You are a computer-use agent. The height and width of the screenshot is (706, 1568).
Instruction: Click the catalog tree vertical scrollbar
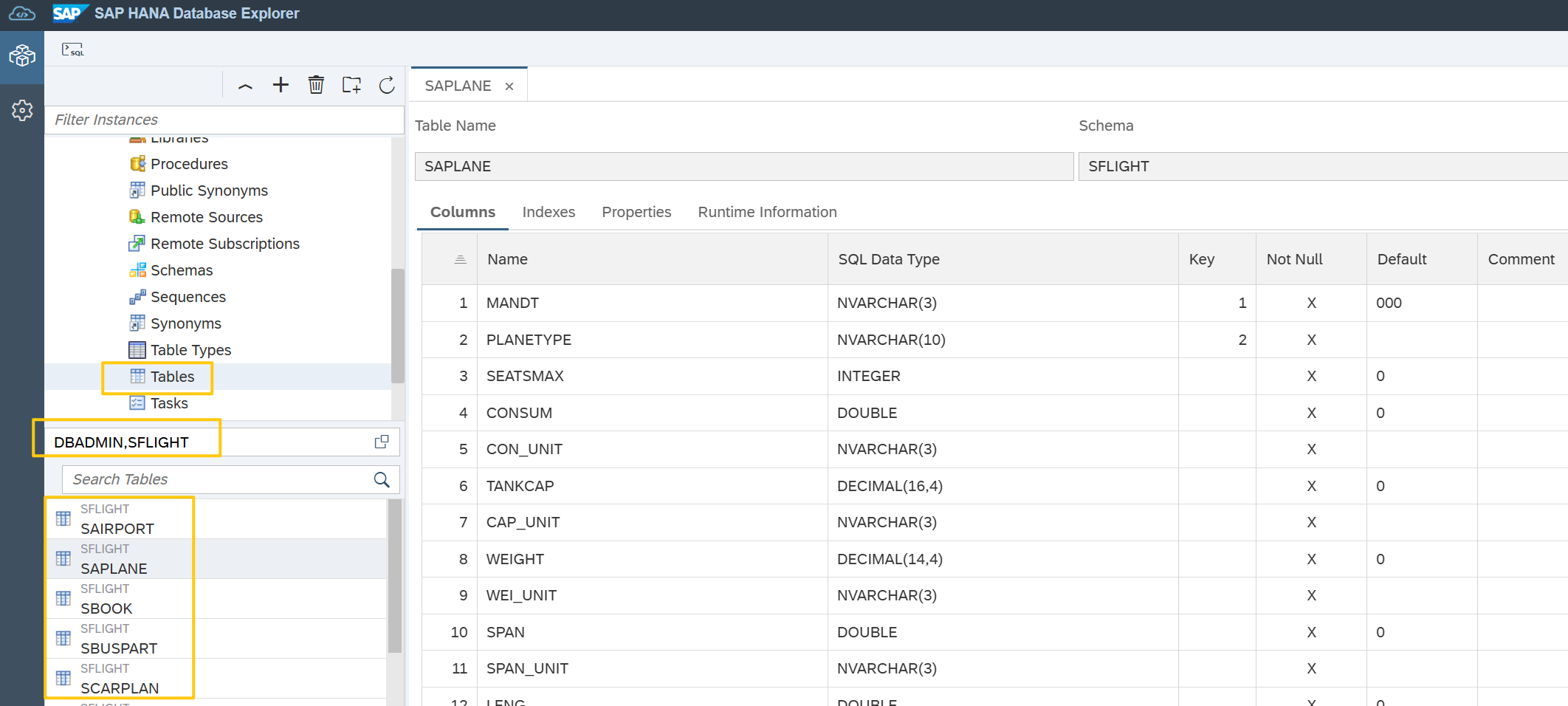(x=398, y=325)
